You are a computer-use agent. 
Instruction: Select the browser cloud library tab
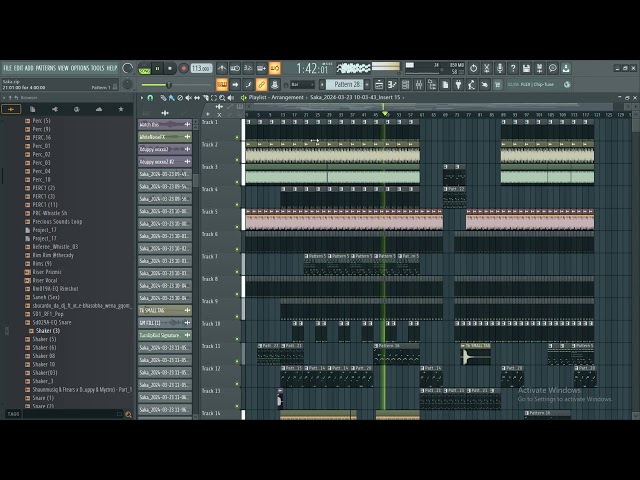pos(99,109)
